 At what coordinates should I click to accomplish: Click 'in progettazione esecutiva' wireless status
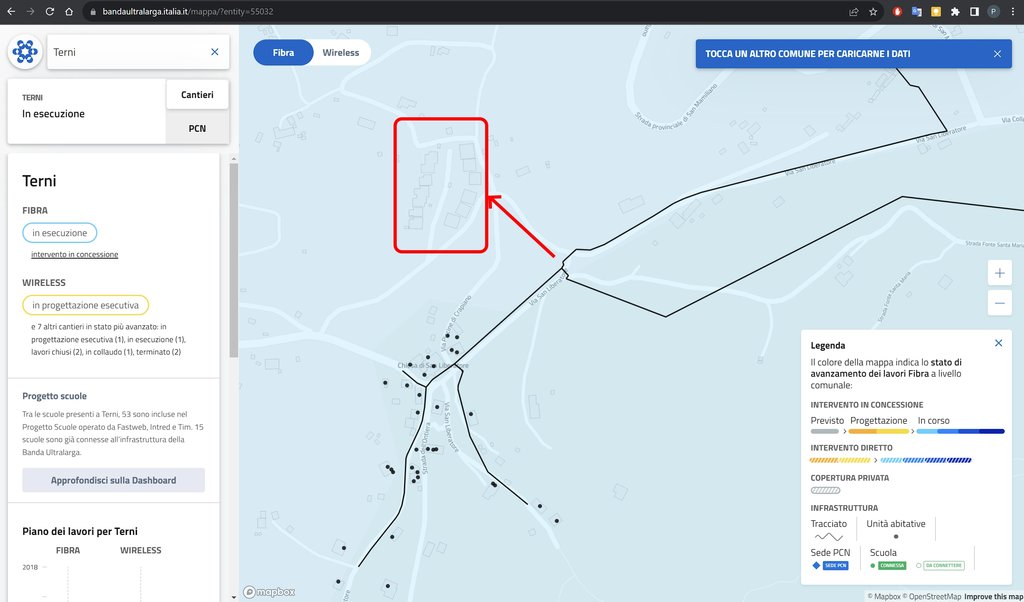(x=85, y=305)
